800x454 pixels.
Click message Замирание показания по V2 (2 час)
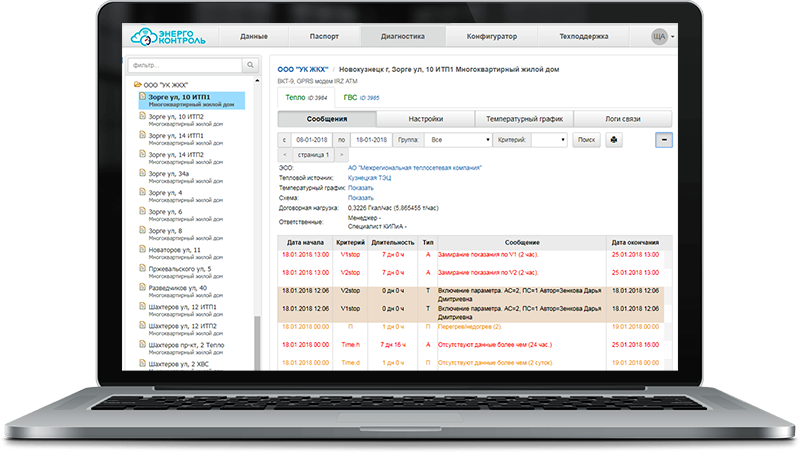click(x=488, y=272)
